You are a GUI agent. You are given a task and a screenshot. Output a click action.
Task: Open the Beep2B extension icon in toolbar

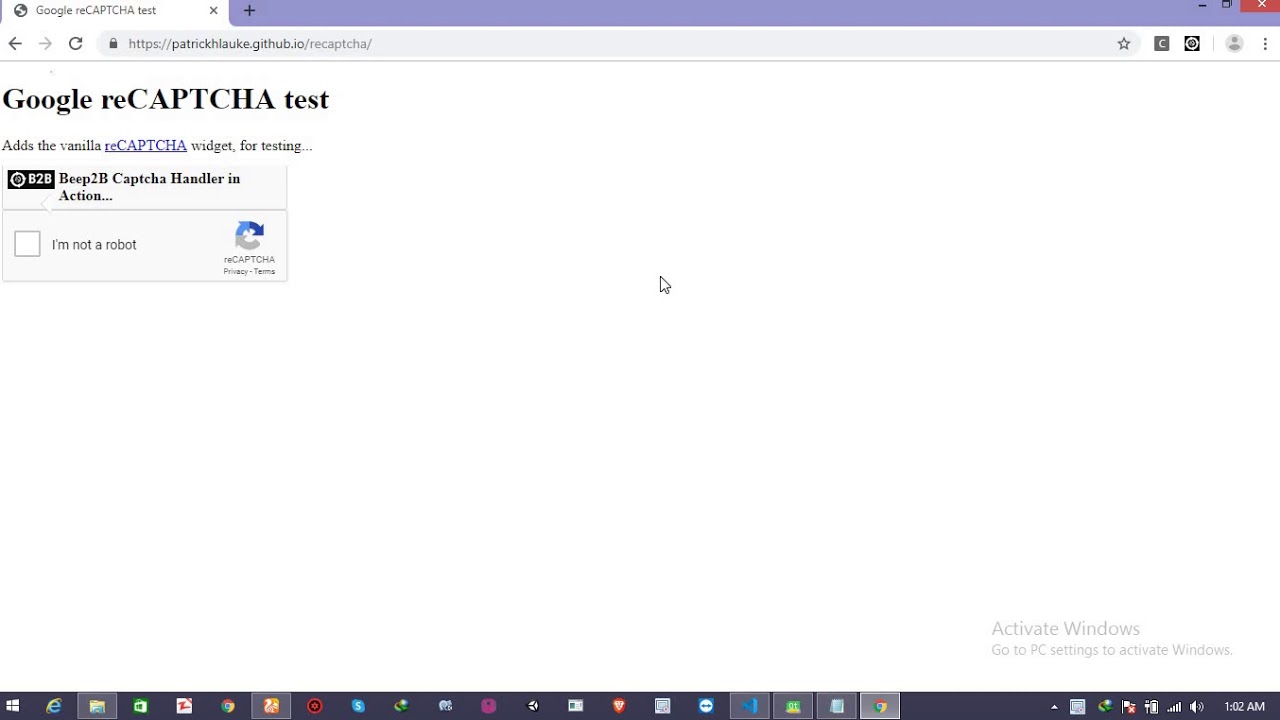click(1192, 44)
